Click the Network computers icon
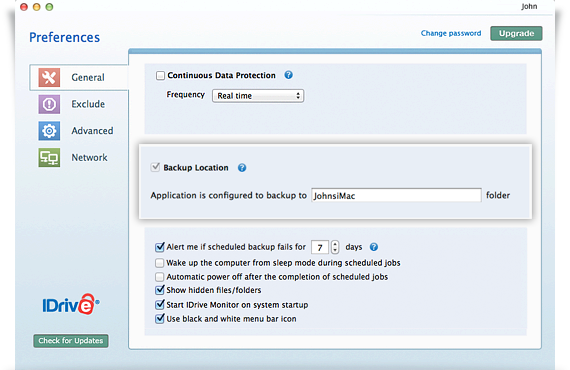Screen dimensions: 570x370 pos(49,157)
